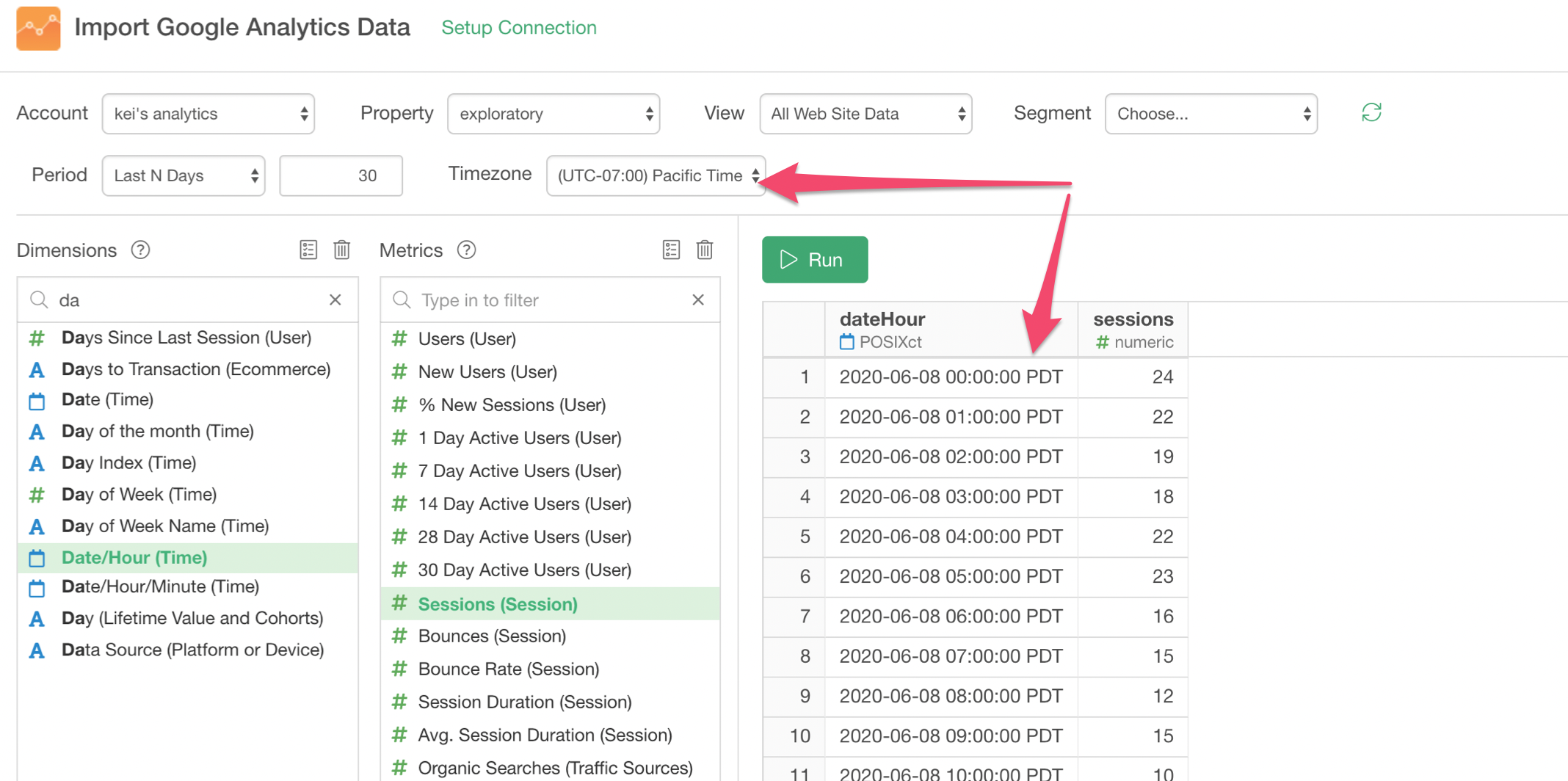
Task: Click the Dimensions search field containing "da"
Action: (x=187, y=300)
